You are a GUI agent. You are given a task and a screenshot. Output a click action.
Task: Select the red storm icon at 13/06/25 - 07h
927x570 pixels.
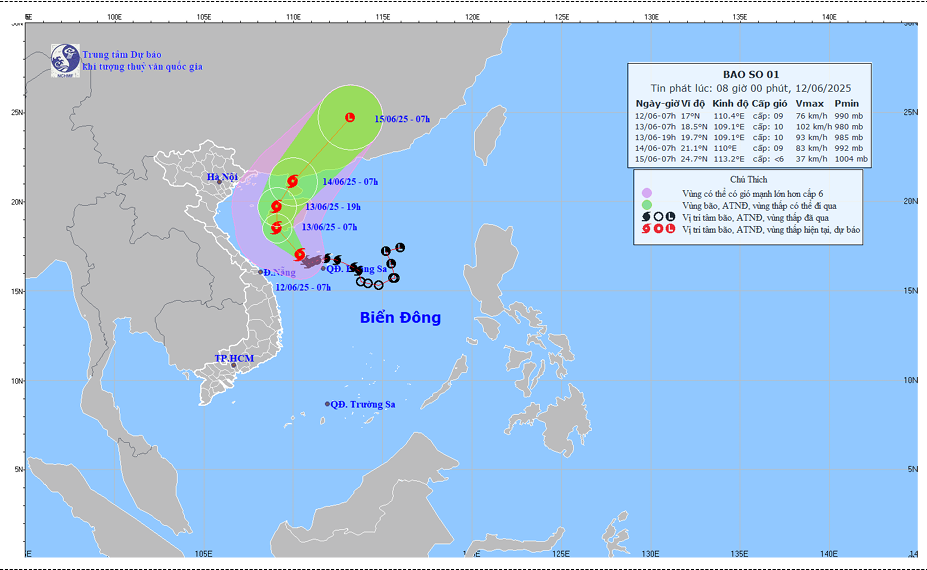click(x=277, y=229)
